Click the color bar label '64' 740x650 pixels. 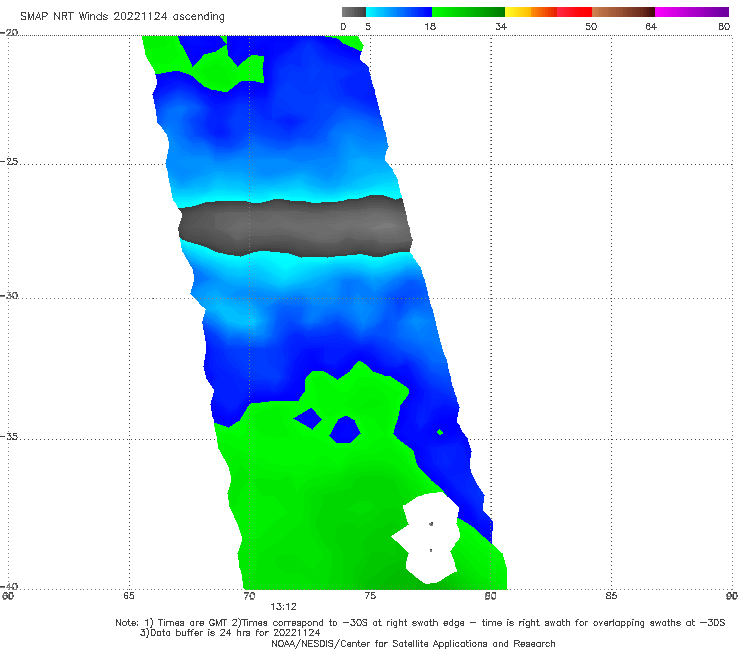[651, 27]
